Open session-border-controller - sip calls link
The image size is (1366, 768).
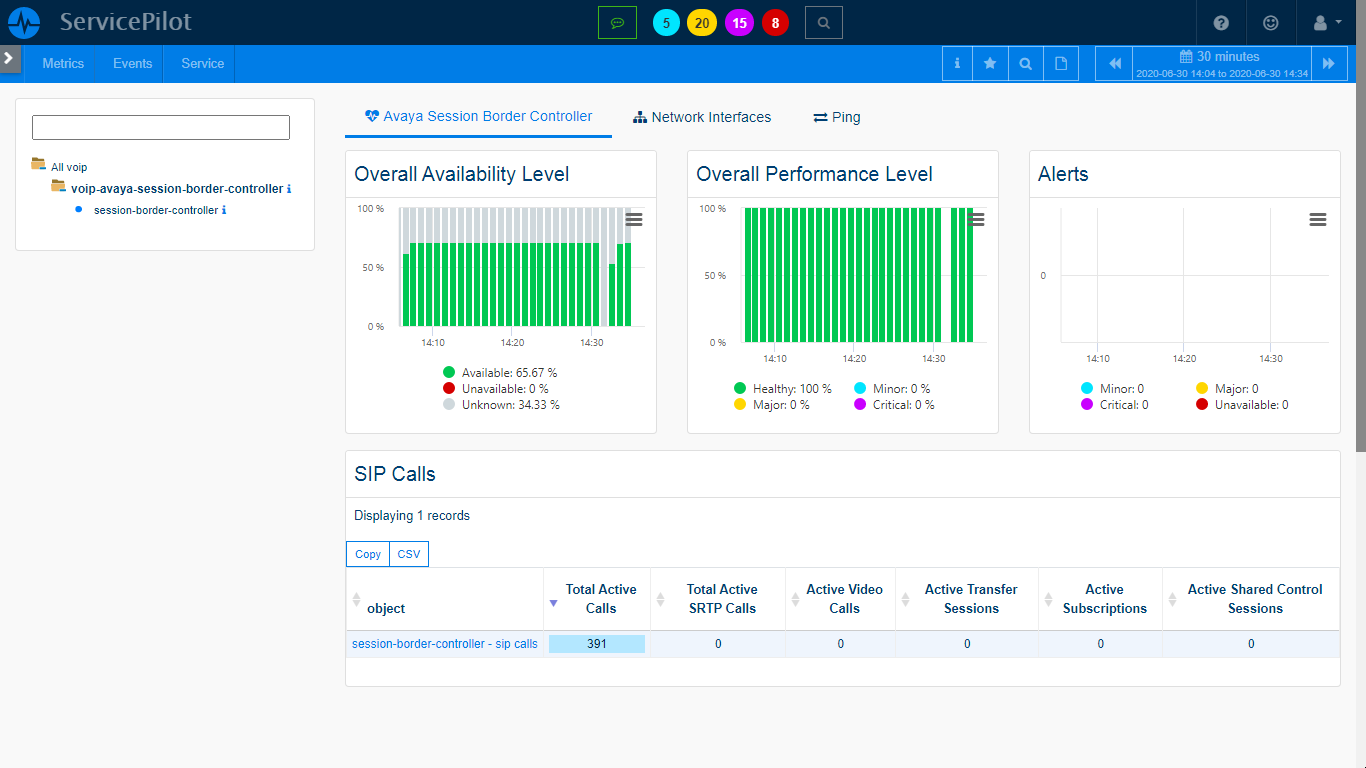pyautogui.click(x=444, y=644)
